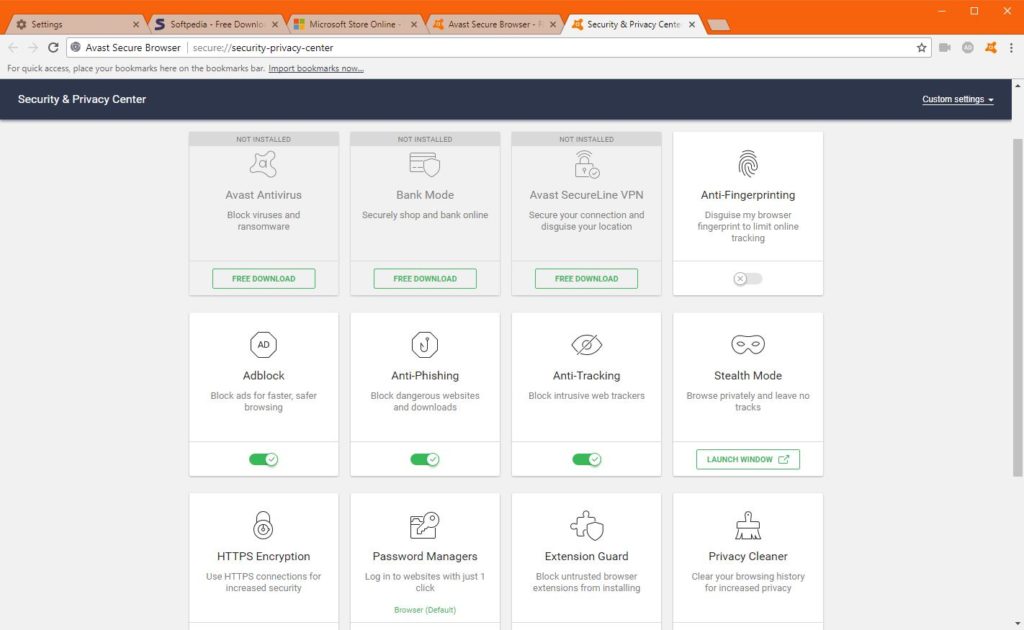The image size is (1024, 630).
Task: Click the Password Managers key icon
Action: click(424, 525)
